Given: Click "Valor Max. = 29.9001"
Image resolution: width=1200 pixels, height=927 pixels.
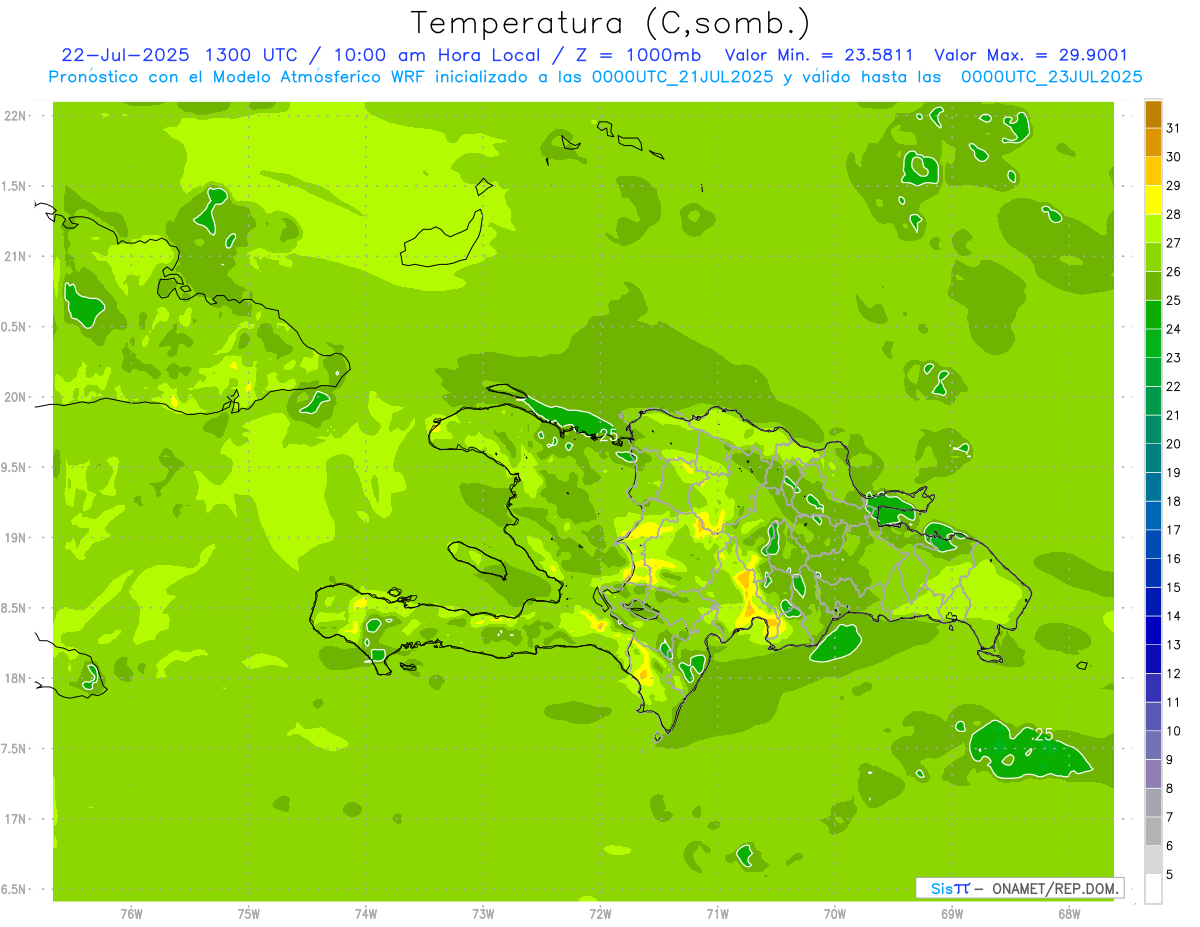Looking at the screenshot, I should click(x=1031, y=55).
